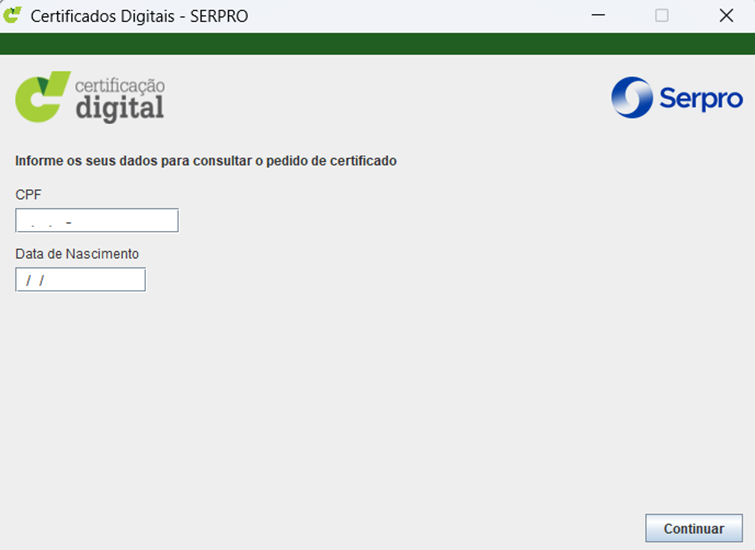Click the bold "digital" word in logo
Screen dimensions: 755x550
tap(120, 107)
